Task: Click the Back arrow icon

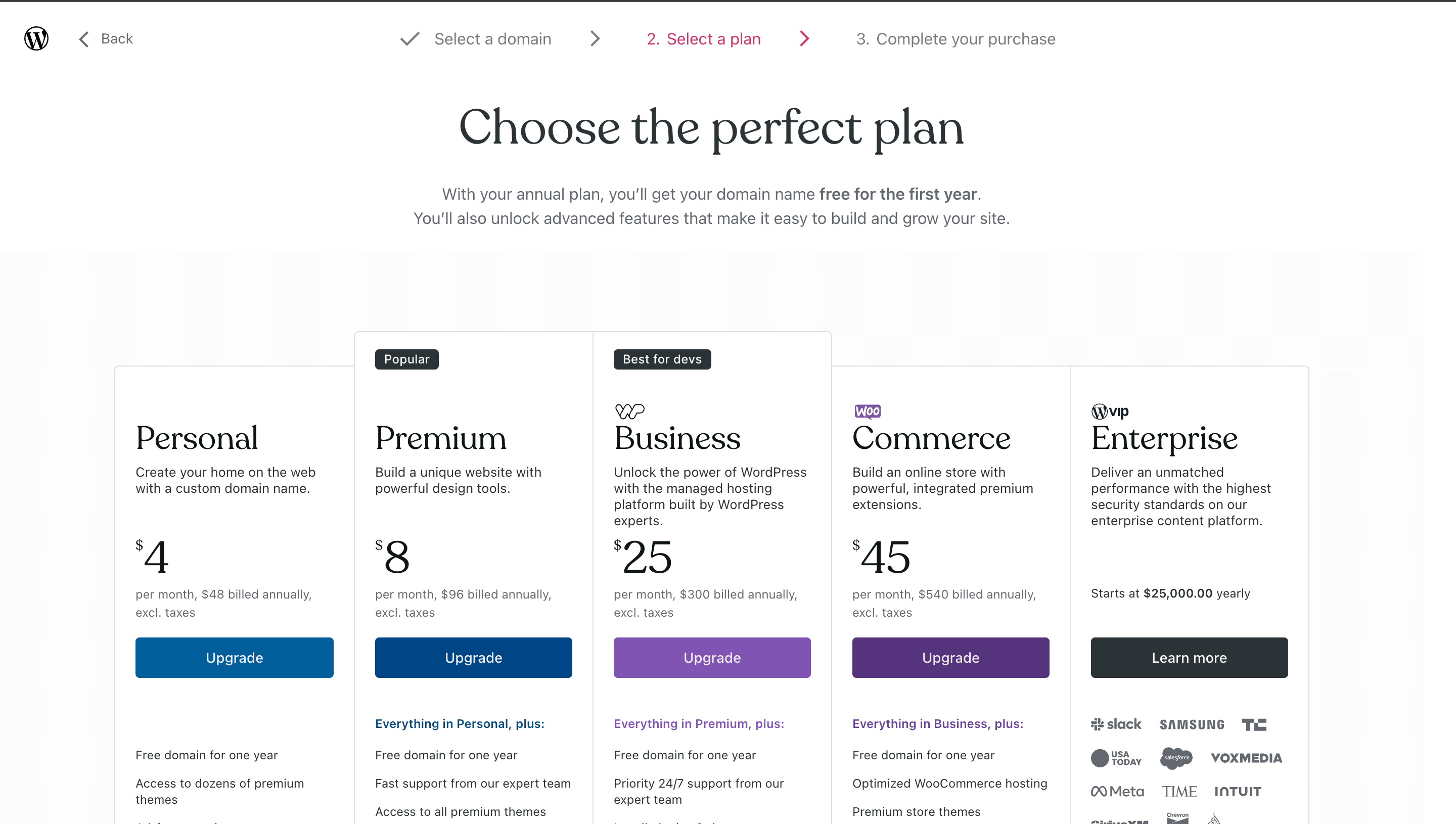Action: [x=84, y=39]
